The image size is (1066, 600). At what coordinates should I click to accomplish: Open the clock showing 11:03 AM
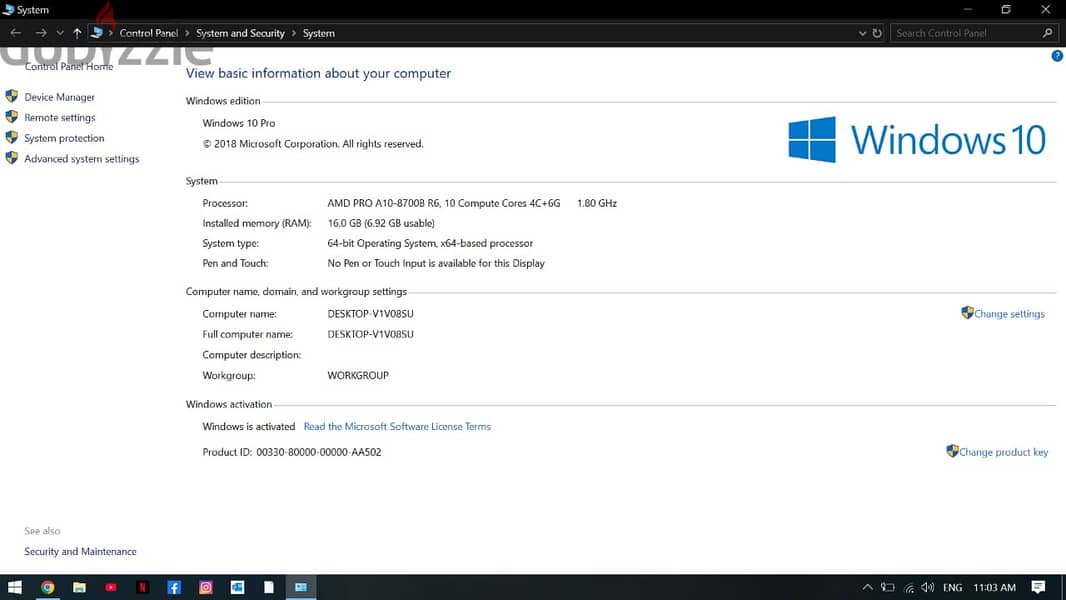pyautogui.click(x=995, y=588)
